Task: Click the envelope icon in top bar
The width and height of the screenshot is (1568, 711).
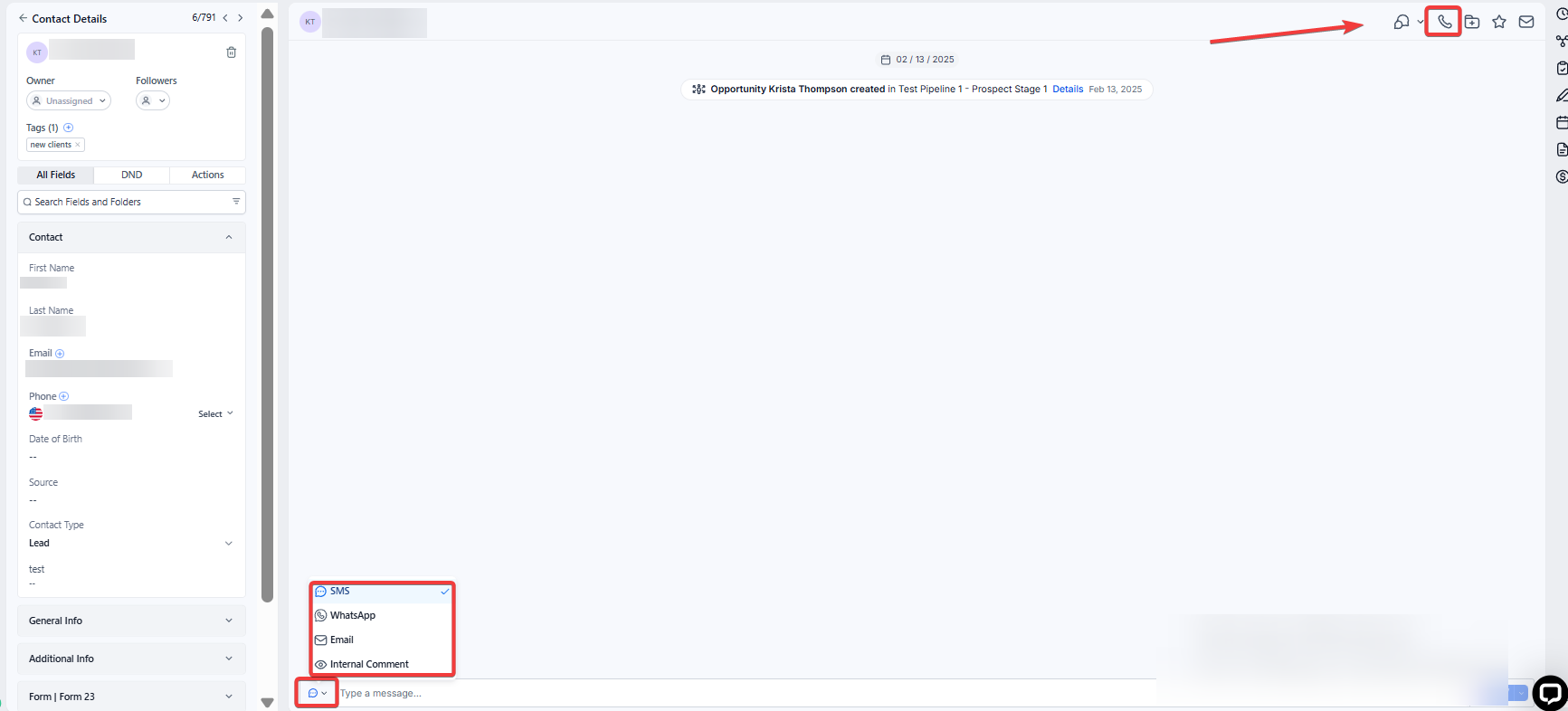Action: point(1526,22)
